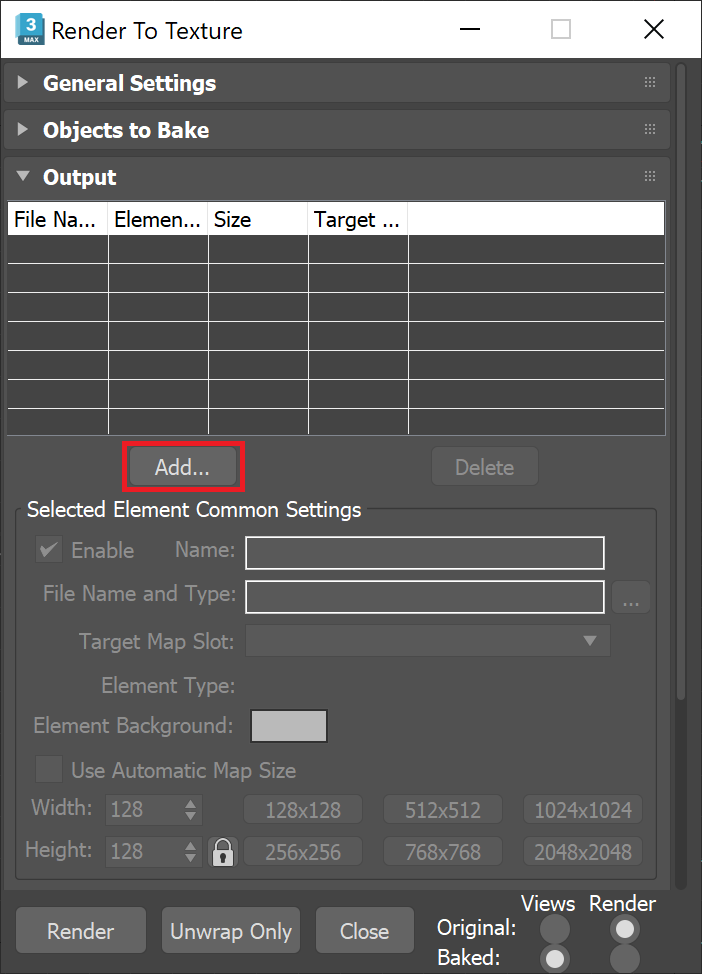
Task: Expand the Objects to Bake rollout
Action: click(x=22, y=130)
